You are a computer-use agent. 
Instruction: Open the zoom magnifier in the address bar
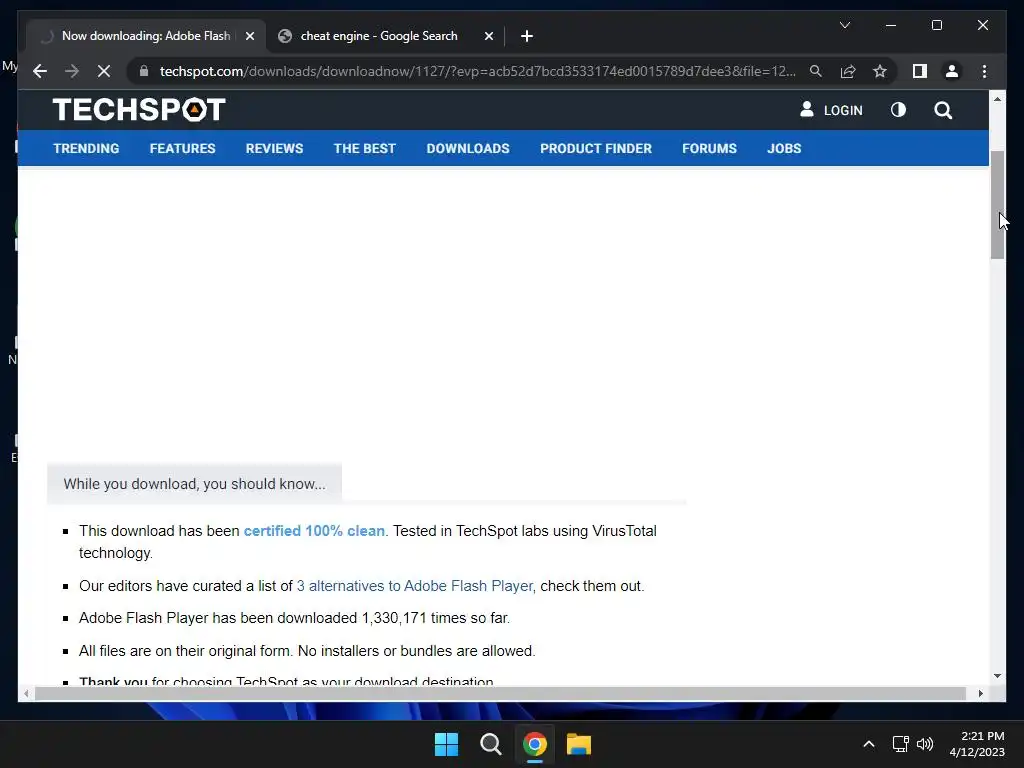point(816,71)
